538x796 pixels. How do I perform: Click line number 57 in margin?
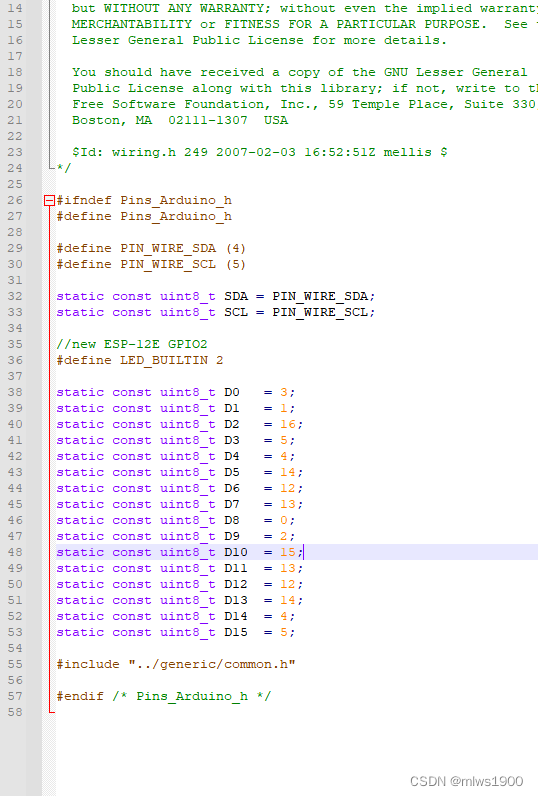click(15, 696)
